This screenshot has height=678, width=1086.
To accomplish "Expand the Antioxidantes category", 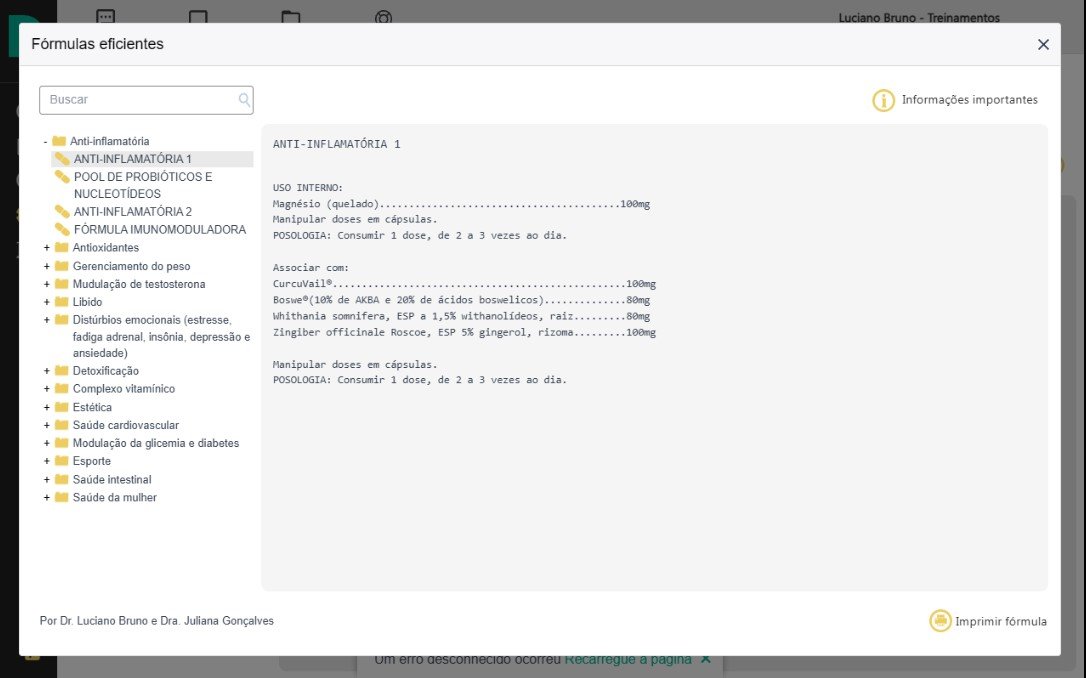I will click(x=46, y=247).
